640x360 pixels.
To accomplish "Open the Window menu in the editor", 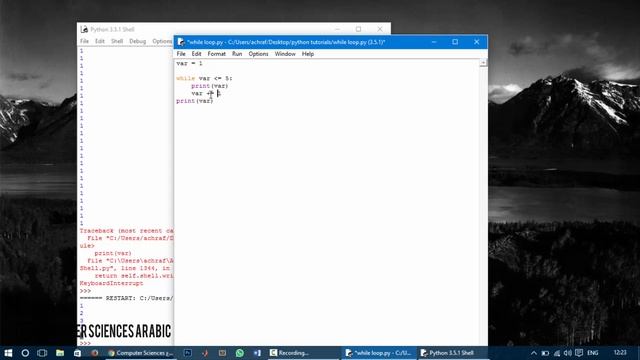I will [x=285, y=54].
